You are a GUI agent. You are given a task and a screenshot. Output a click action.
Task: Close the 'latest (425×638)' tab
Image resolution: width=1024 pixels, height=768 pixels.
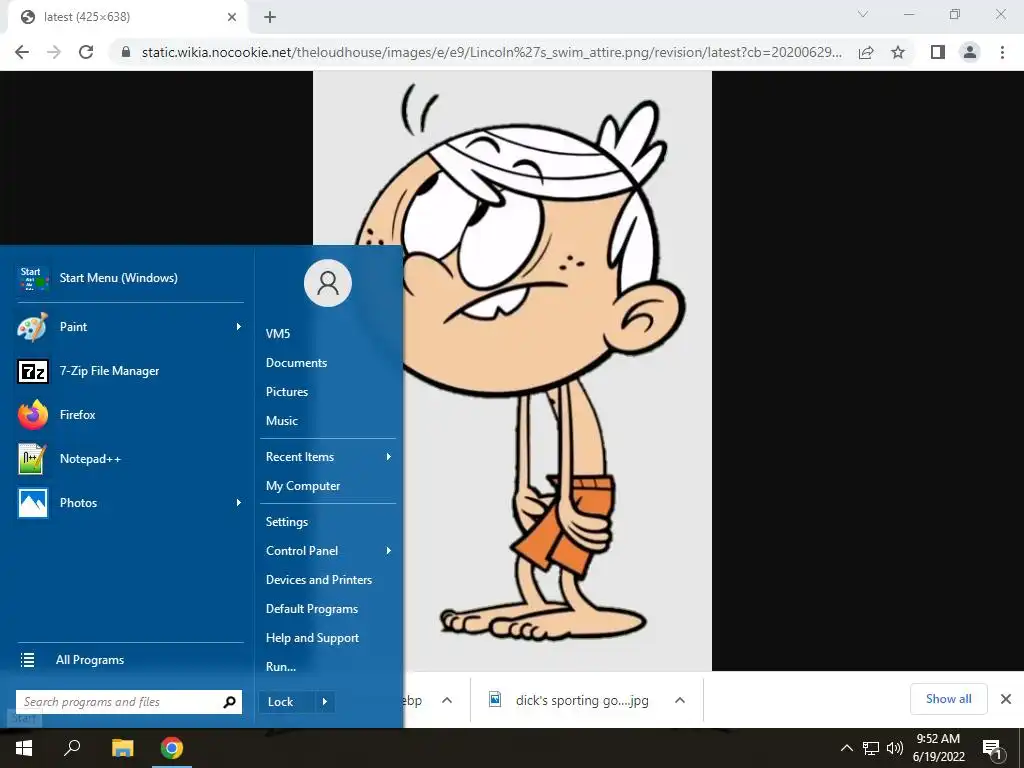[232, 17]
